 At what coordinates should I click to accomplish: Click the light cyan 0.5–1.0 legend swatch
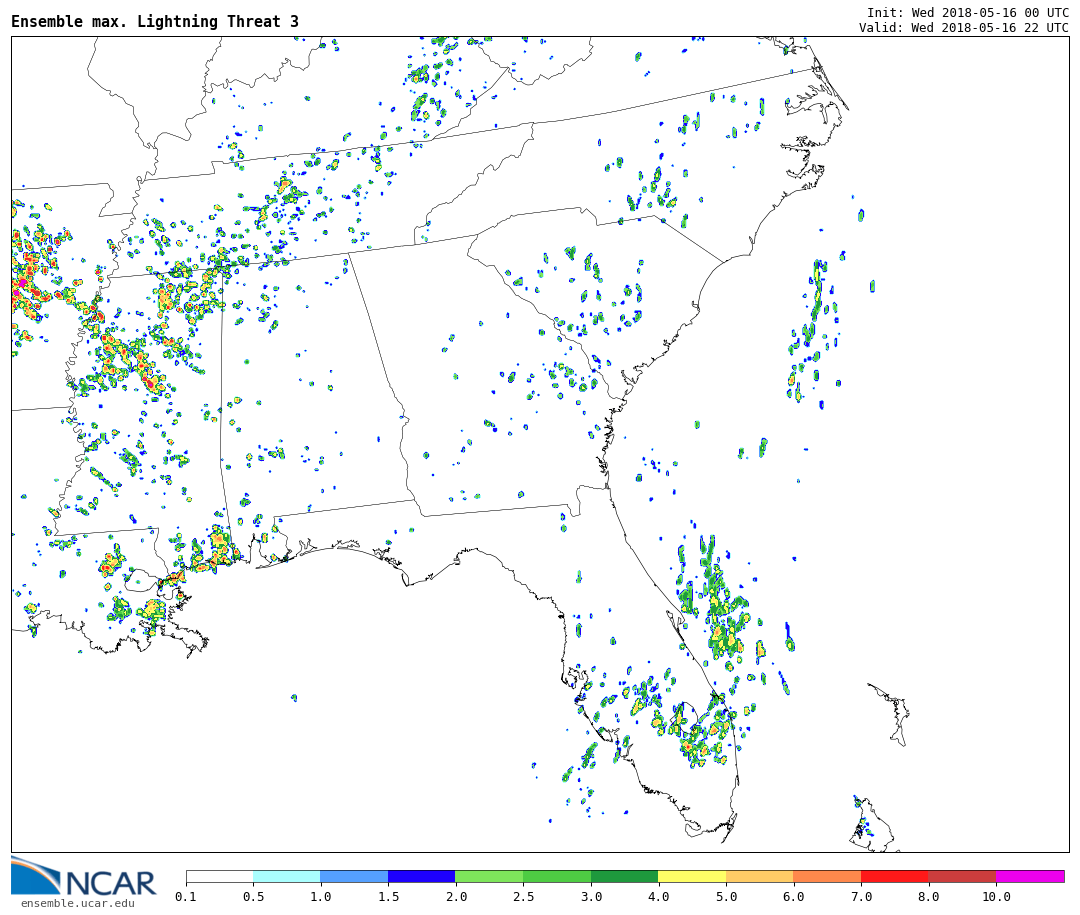click(286, 876)
